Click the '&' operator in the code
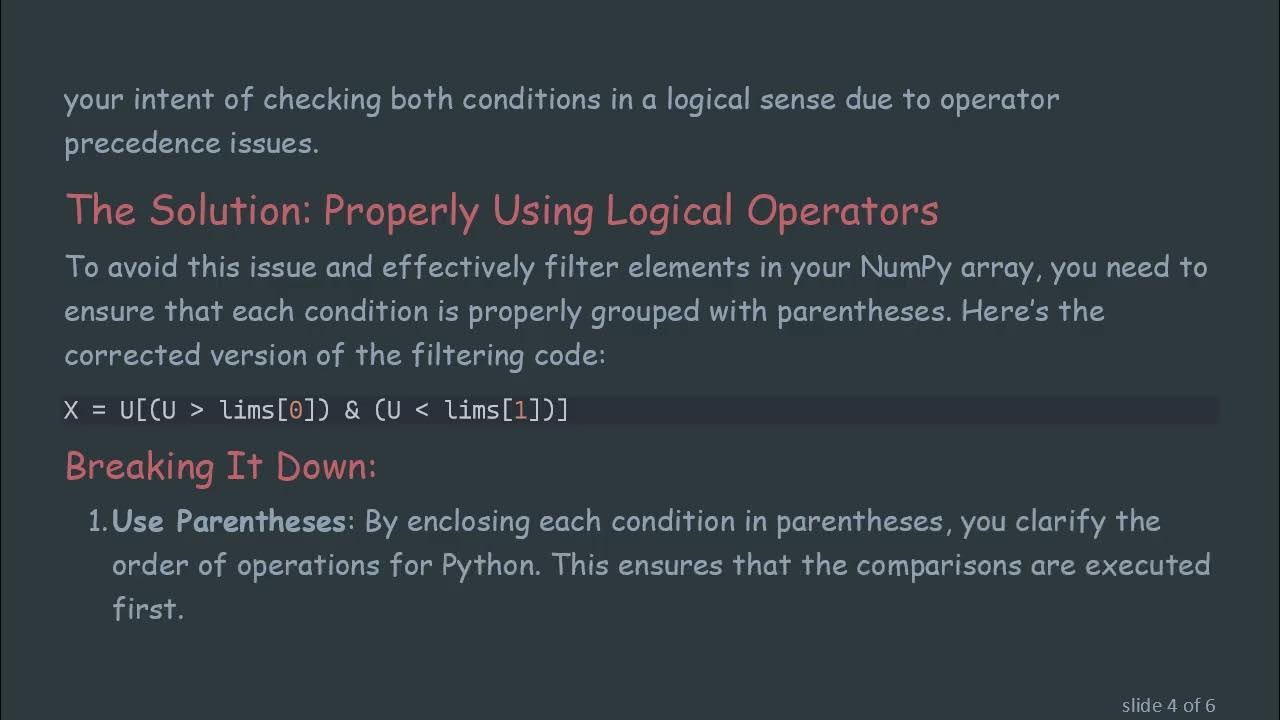 (x=351, y=410)
